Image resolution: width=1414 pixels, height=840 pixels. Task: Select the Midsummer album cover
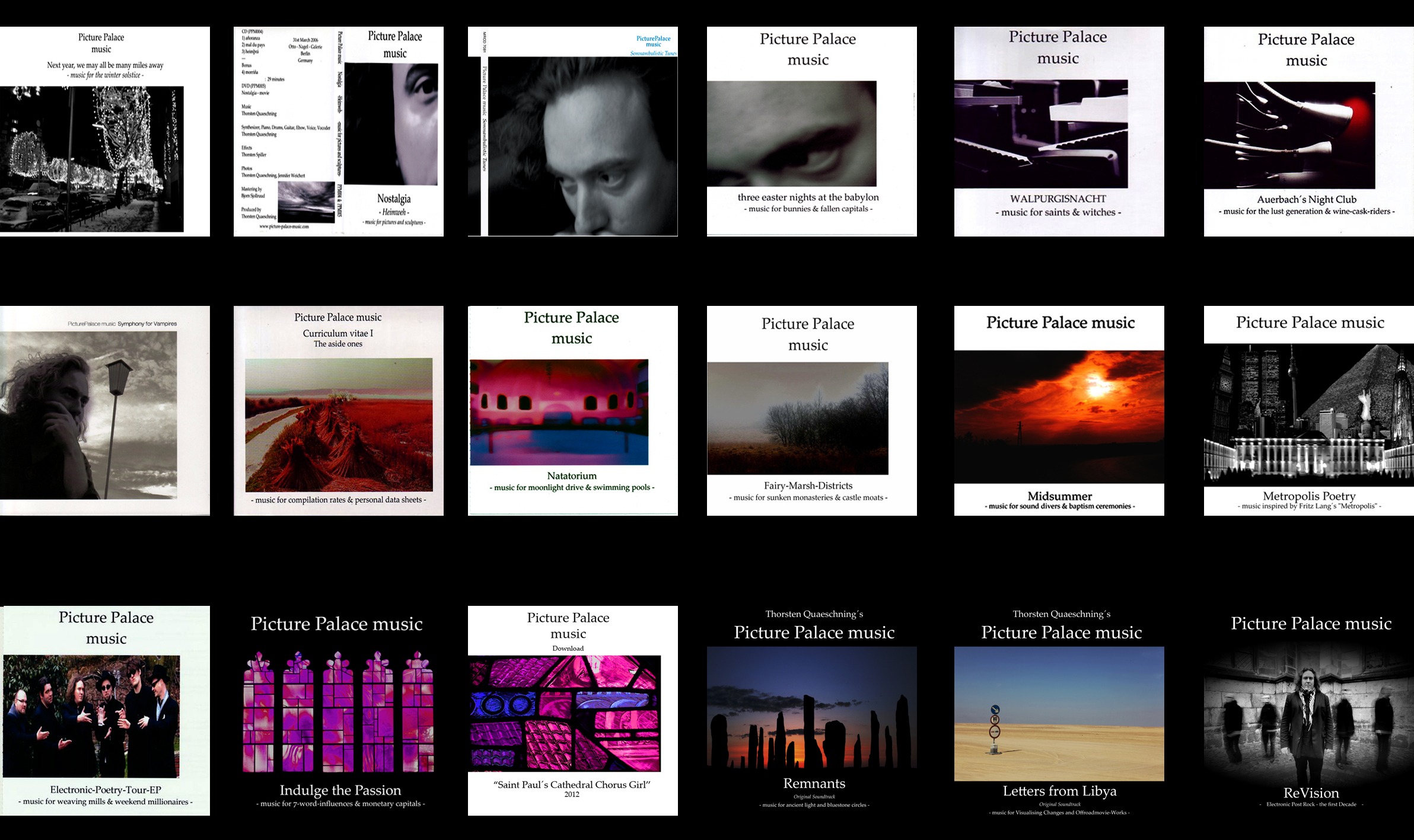tap(1059, 410)
